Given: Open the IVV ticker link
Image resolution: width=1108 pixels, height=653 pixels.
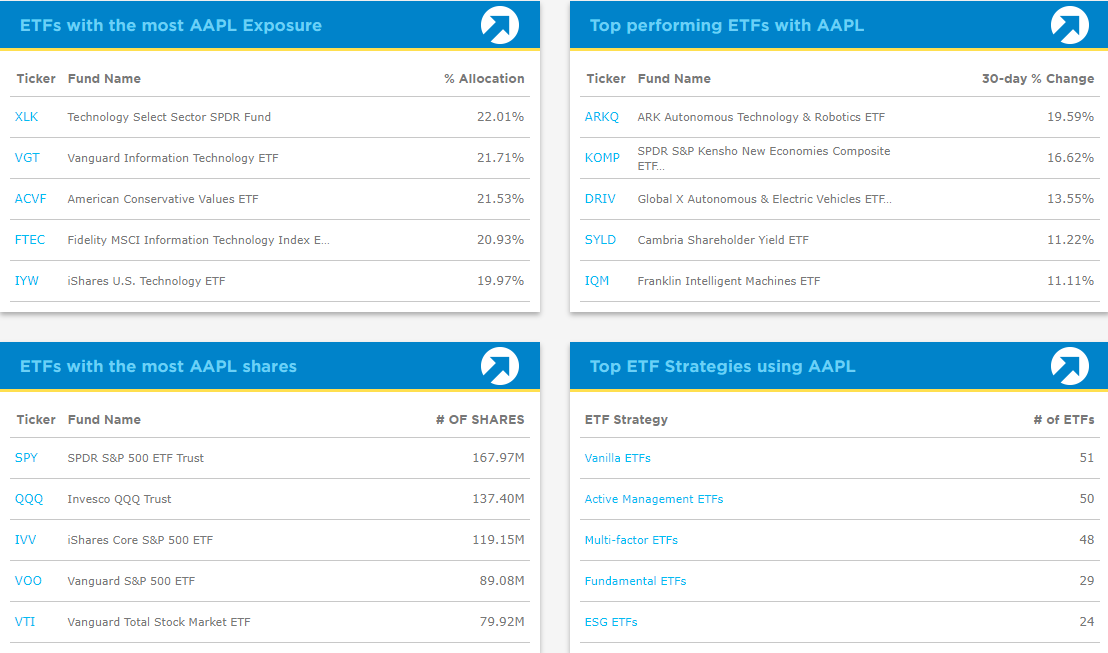Looking at the screenshot, I should click(x=25, y=540).
